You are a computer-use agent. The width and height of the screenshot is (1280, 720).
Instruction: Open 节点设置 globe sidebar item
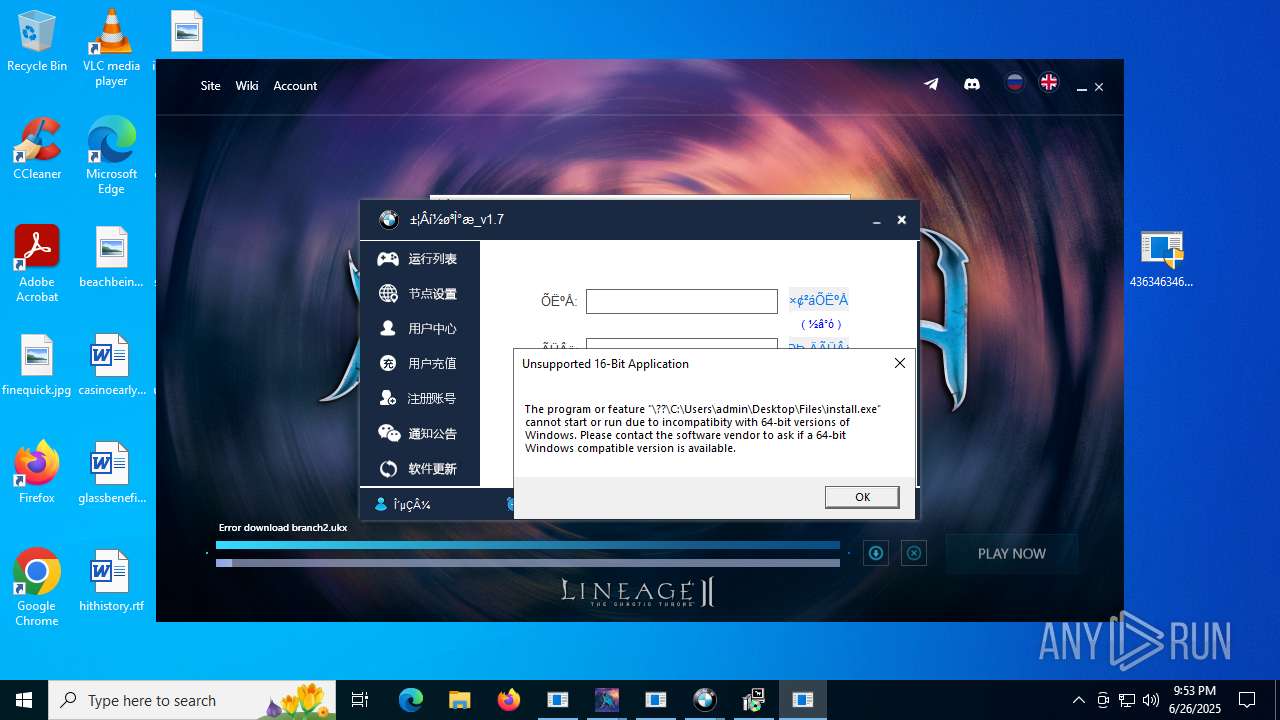tap(420, 294)
